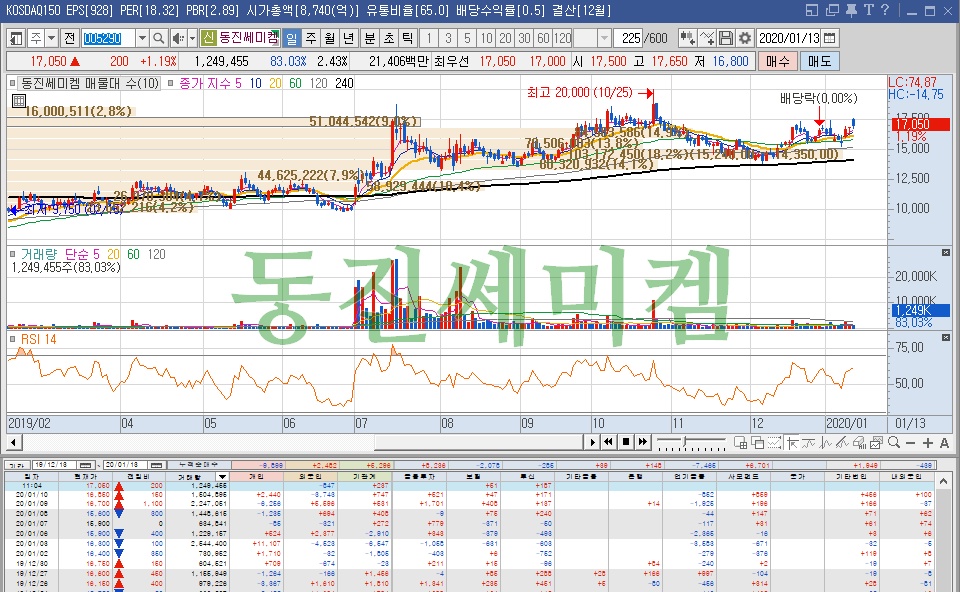Open the price-by-volume grid icon on chart
Viewport: 960px width, 592px height.
[18, 100]
